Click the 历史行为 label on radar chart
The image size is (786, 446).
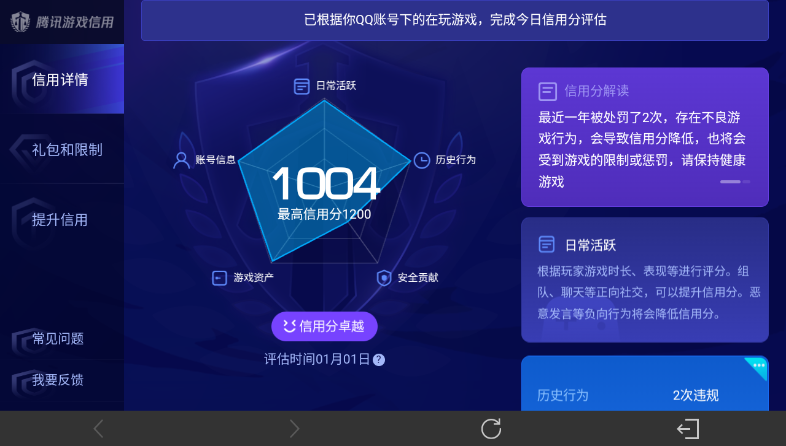pyautogui.click(x=456, y=160)
